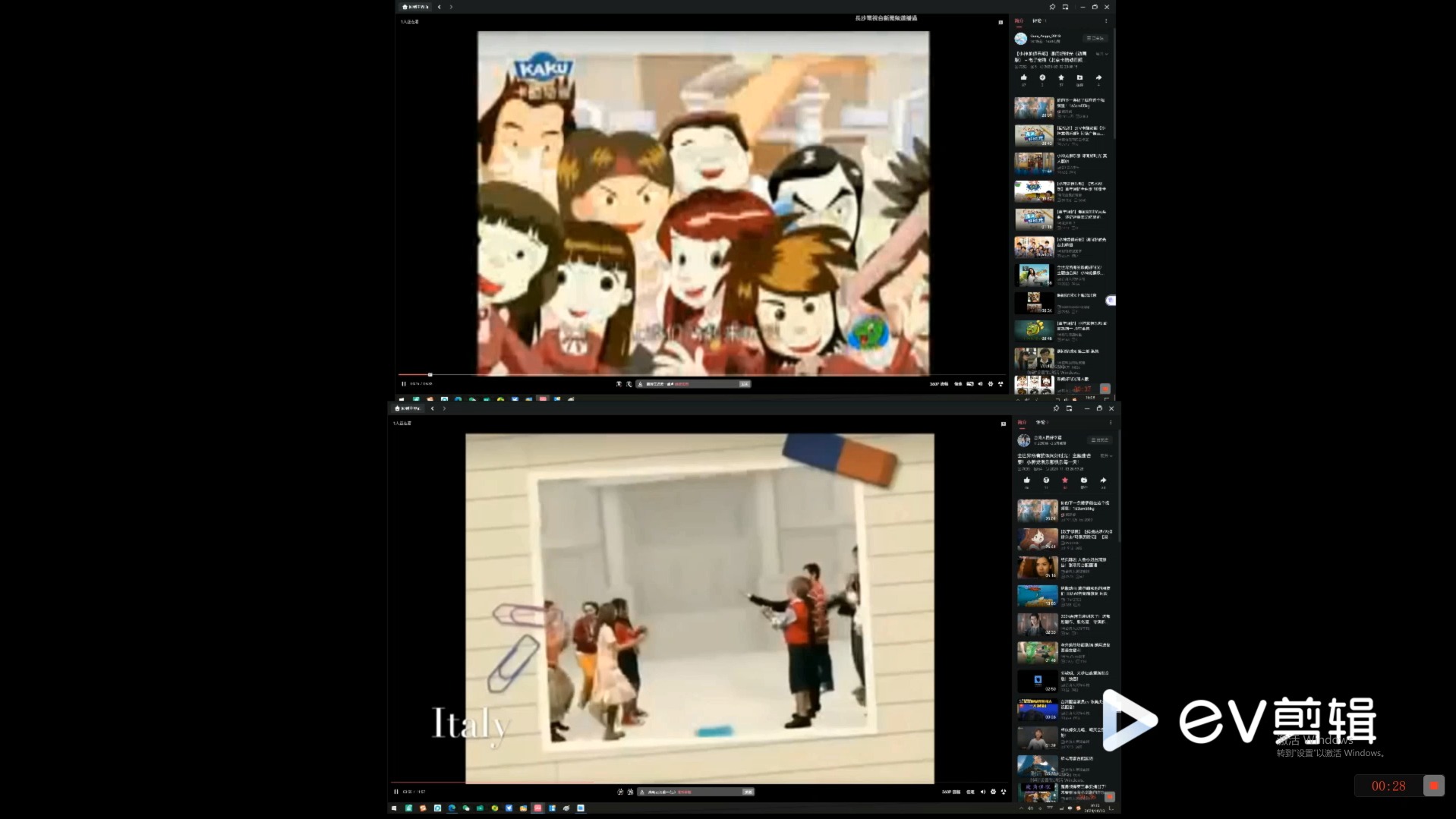Expand the video description in bottom panel
The width and height of the screenshot is (1456, 819).
tap(1106, 456)
